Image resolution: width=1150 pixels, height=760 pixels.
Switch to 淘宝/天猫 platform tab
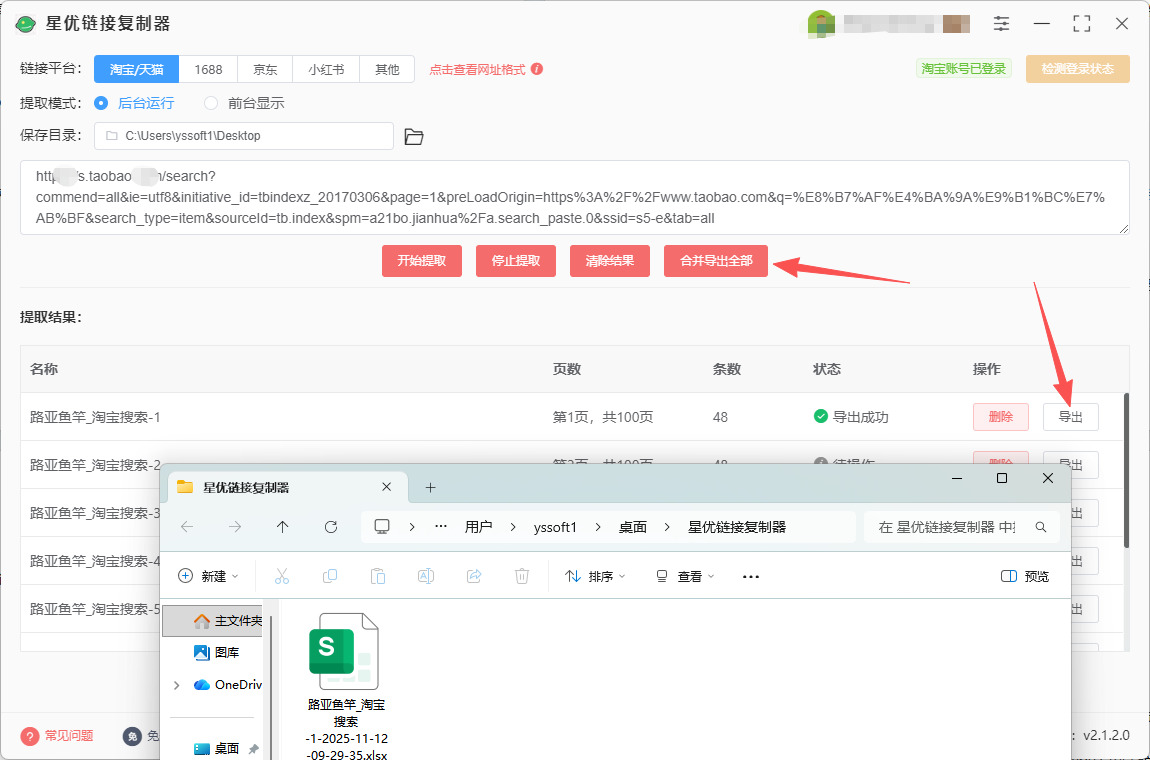coord(136,69)
